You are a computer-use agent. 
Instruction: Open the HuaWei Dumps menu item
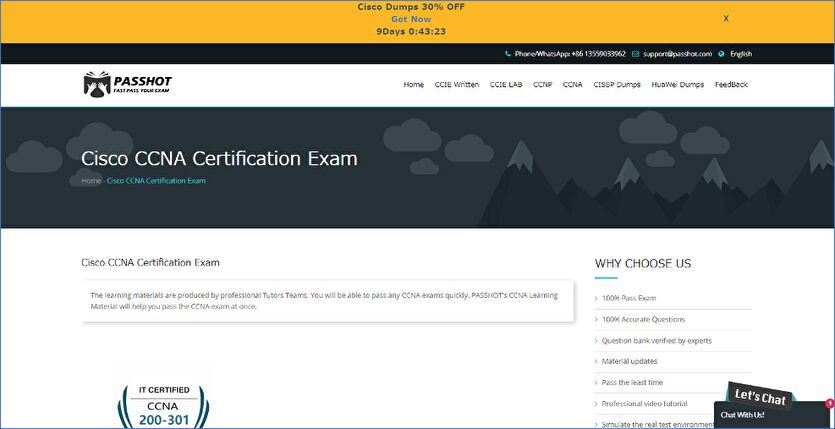(677, 84)
